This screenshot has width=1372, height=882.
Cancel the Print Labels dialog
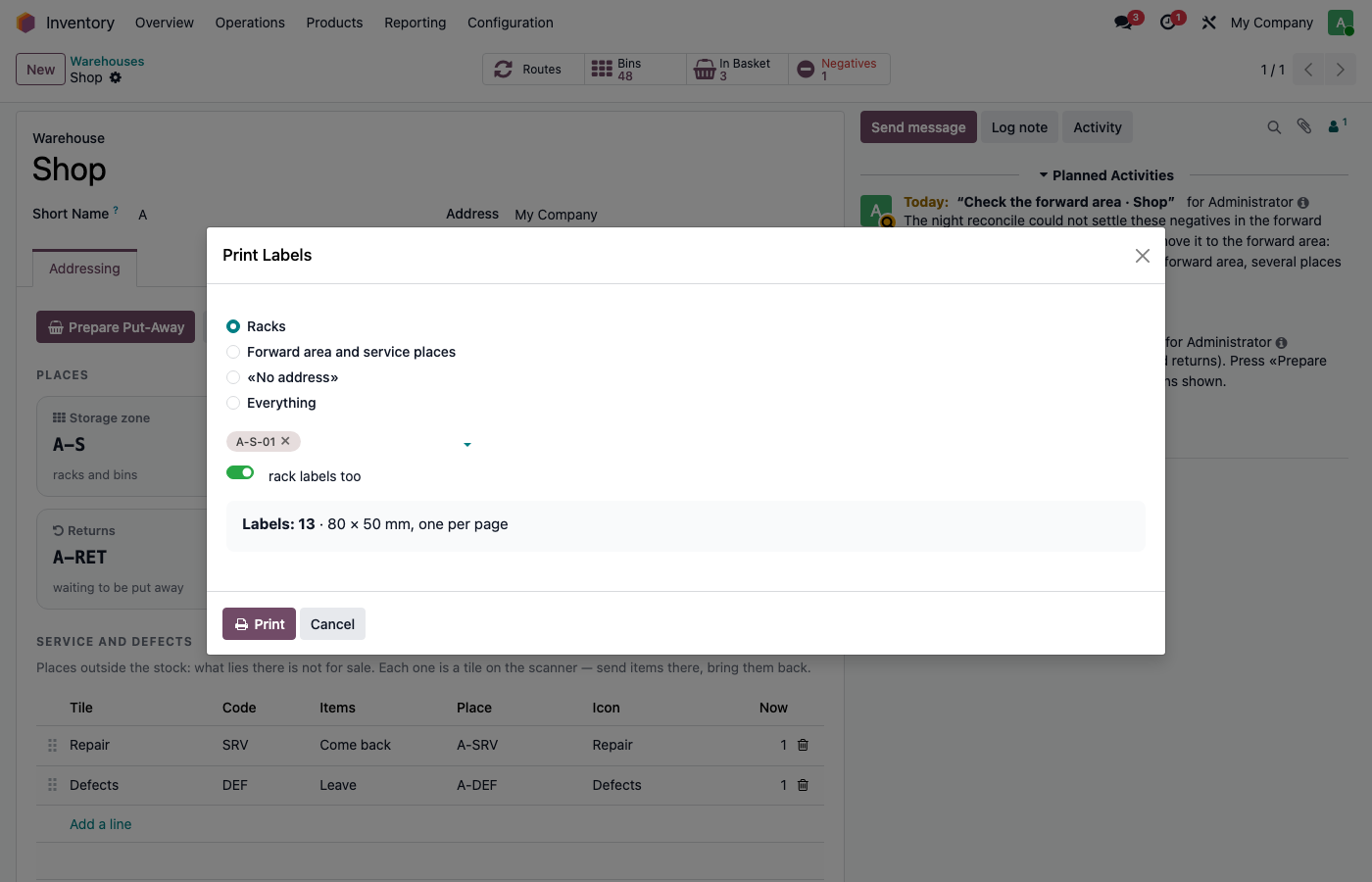coord(332,624)
